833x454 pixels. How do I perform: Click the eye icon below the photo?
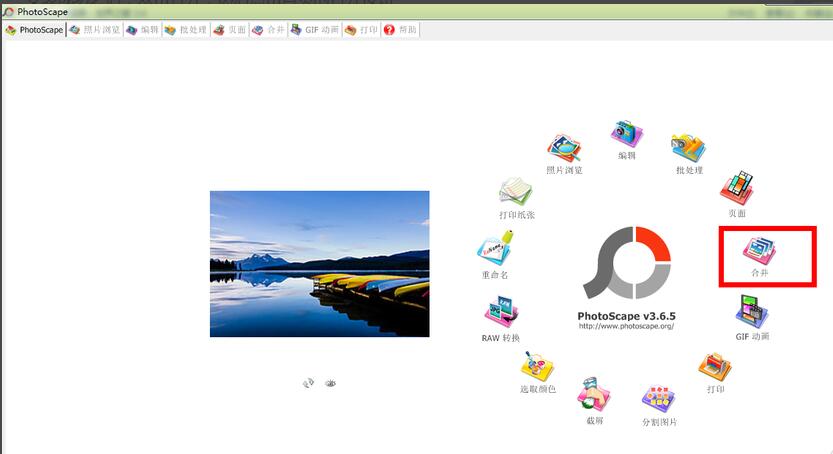click(330, 383)
